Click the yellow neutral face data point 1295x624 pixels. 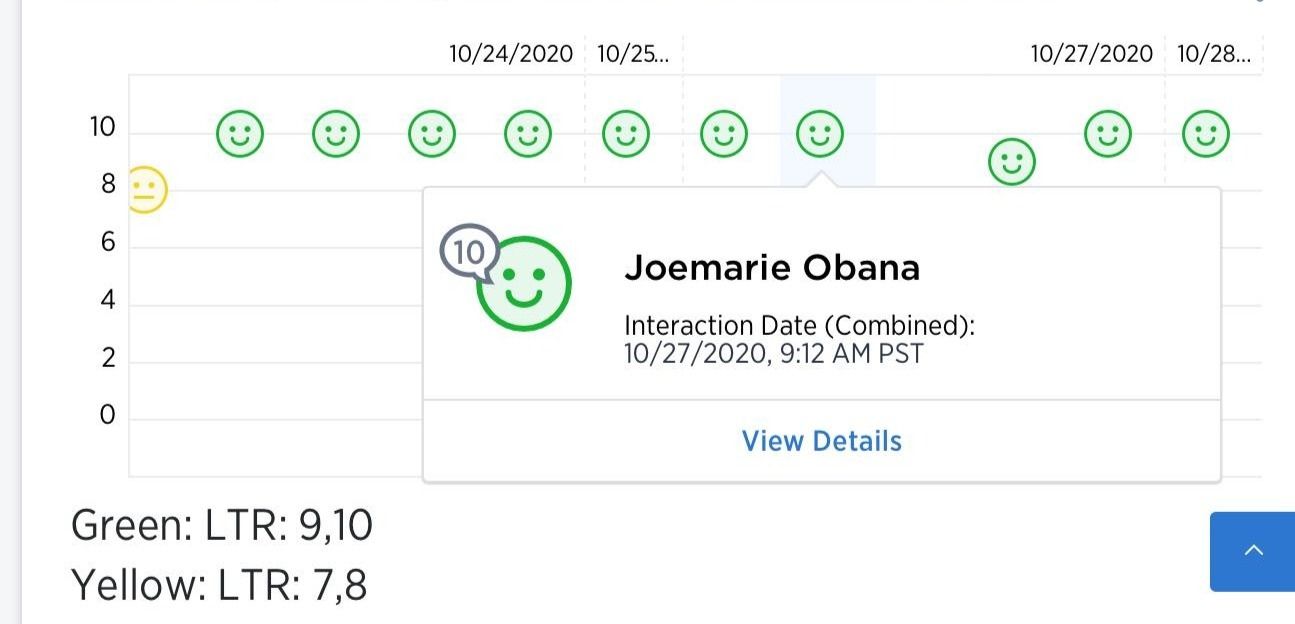tap(146, 189)
